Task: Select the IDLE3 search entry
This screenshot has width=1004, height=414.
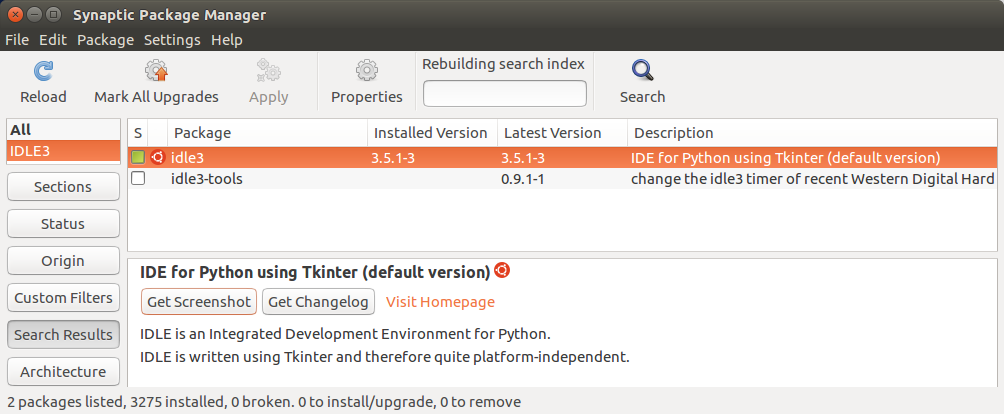Action: click(x=63, y=151)
